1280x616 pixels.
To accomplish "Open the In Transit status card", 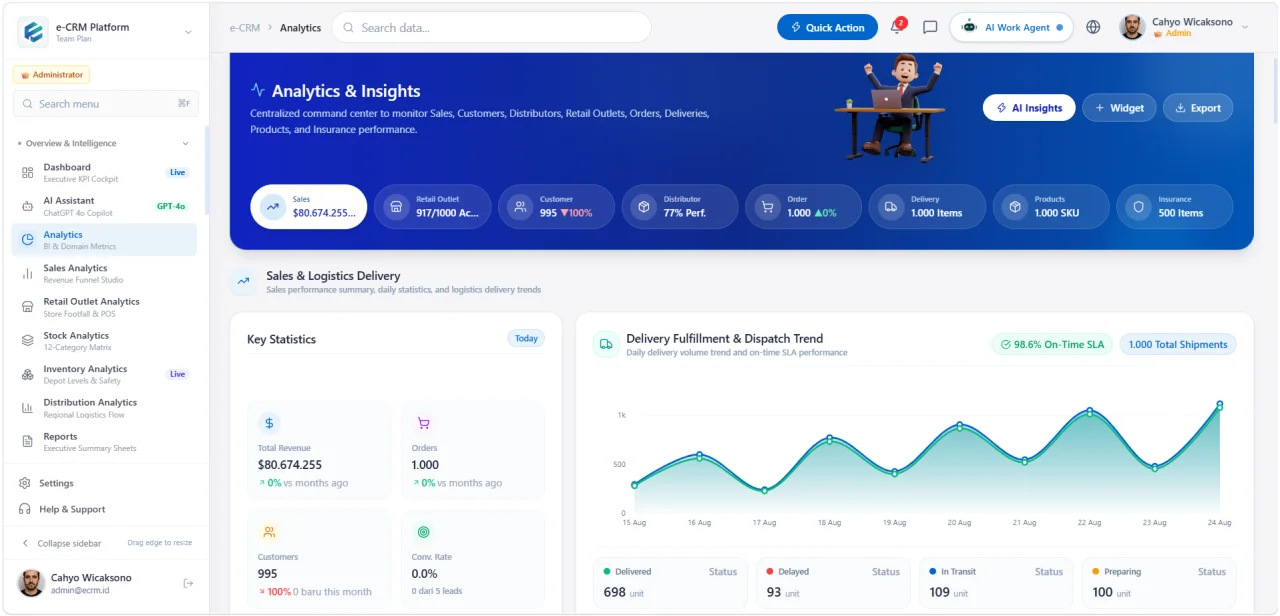I will click(x=996, y=584).
